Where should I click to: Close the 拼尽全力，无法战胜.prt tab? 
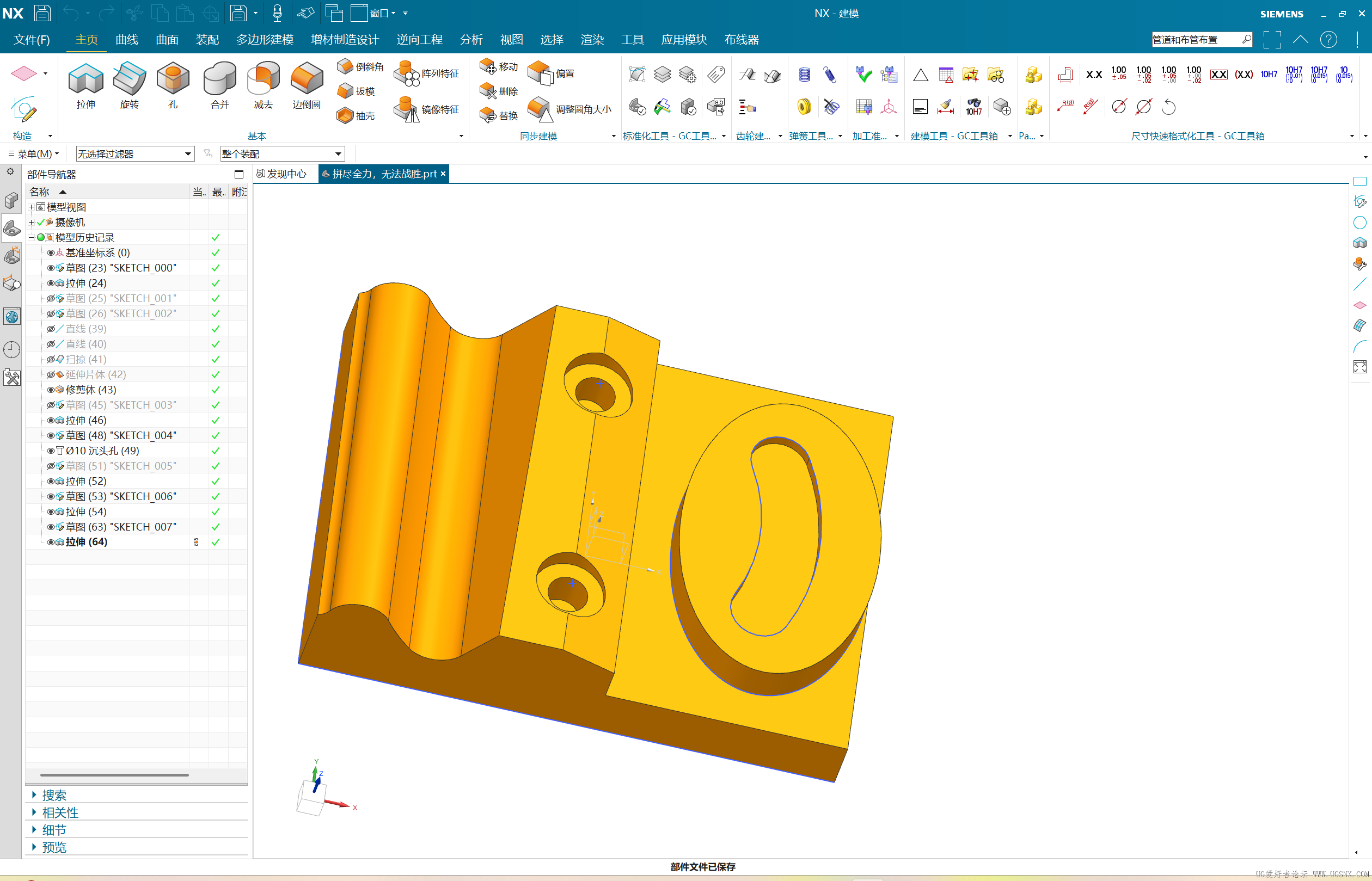[x=443, y=174]
